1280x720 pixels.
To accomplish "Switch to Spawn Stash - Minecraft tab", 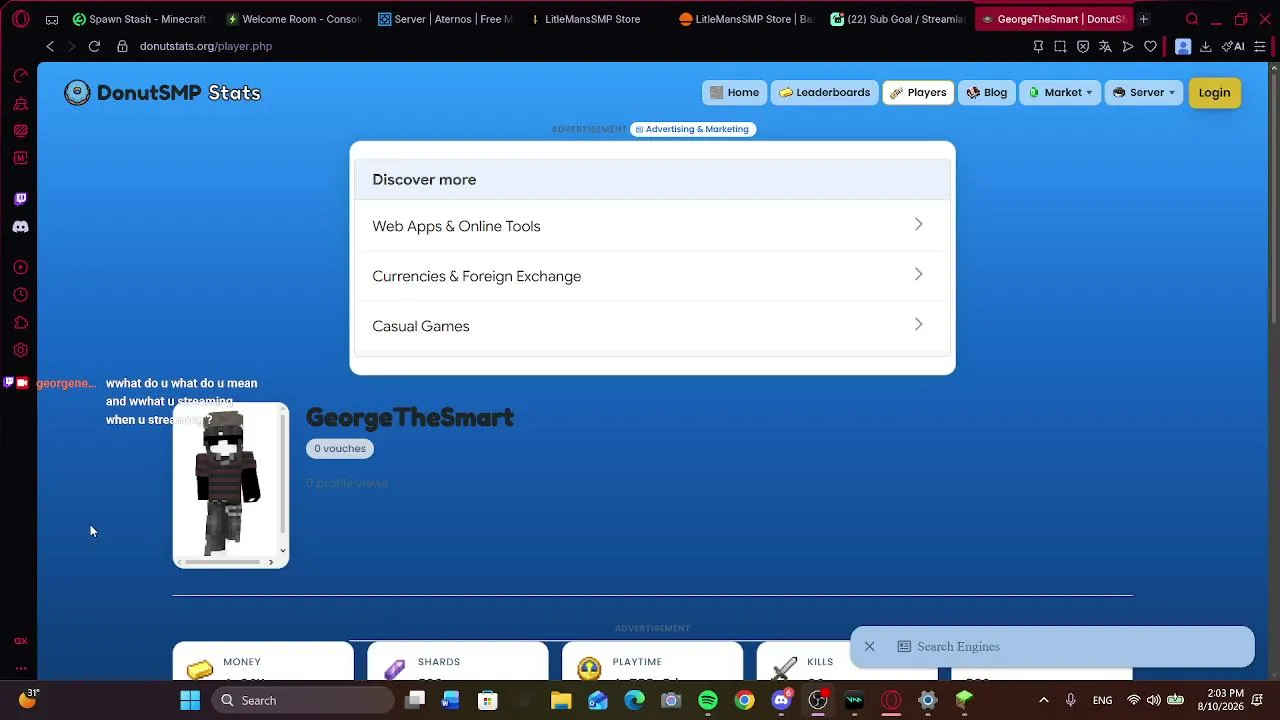I will [139, 19].
